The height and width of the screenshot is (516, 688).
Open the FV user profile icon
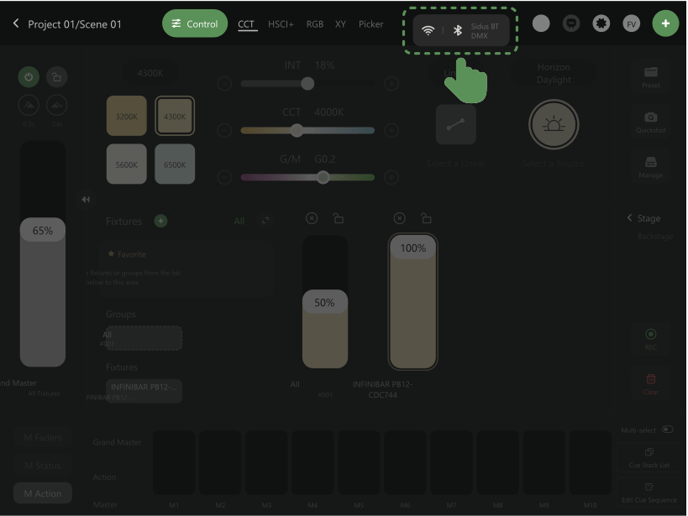[631, 24]
